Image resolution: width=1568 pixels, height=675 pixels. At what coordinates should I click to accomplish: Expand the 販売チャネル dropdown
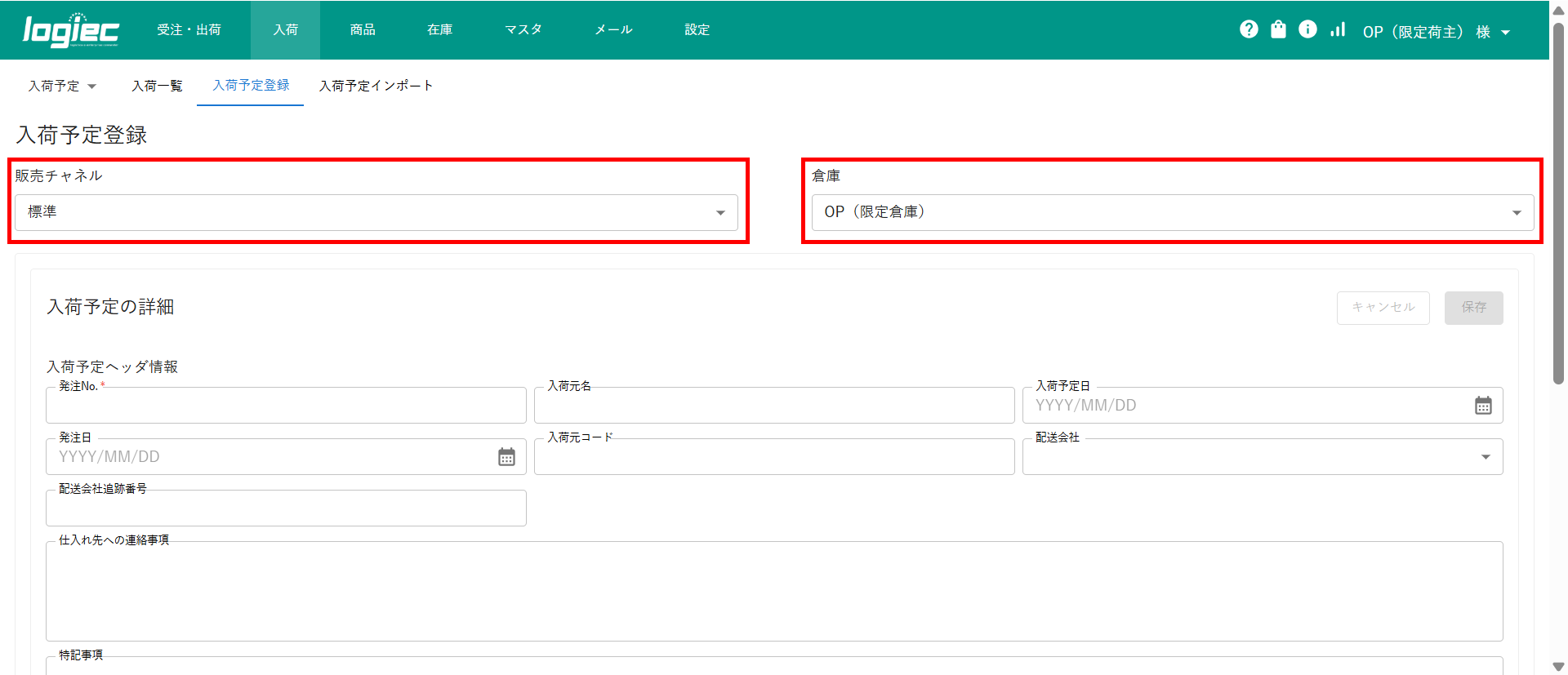[x=376, y=212]
